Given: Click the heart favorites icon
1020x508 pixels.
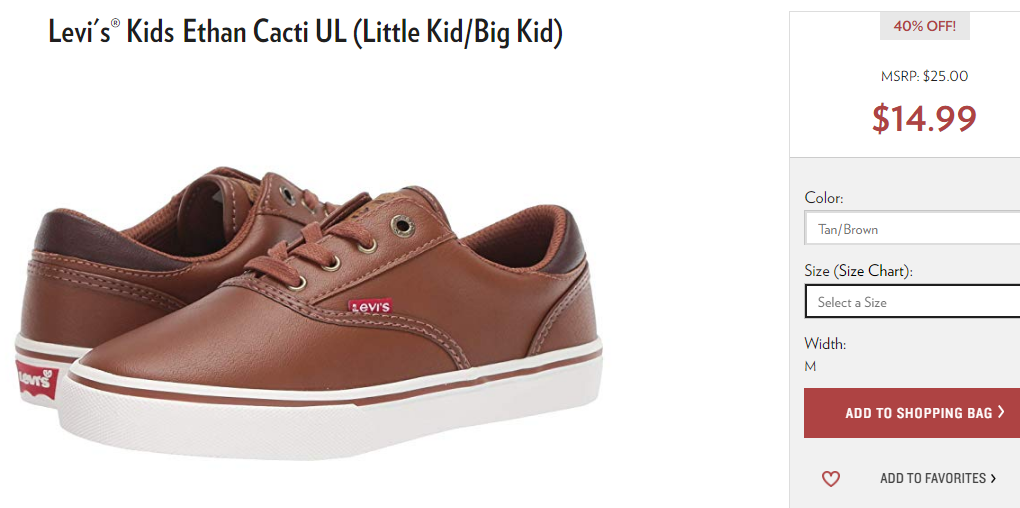Looking at the screenshot, I should (x=831, y=479).
